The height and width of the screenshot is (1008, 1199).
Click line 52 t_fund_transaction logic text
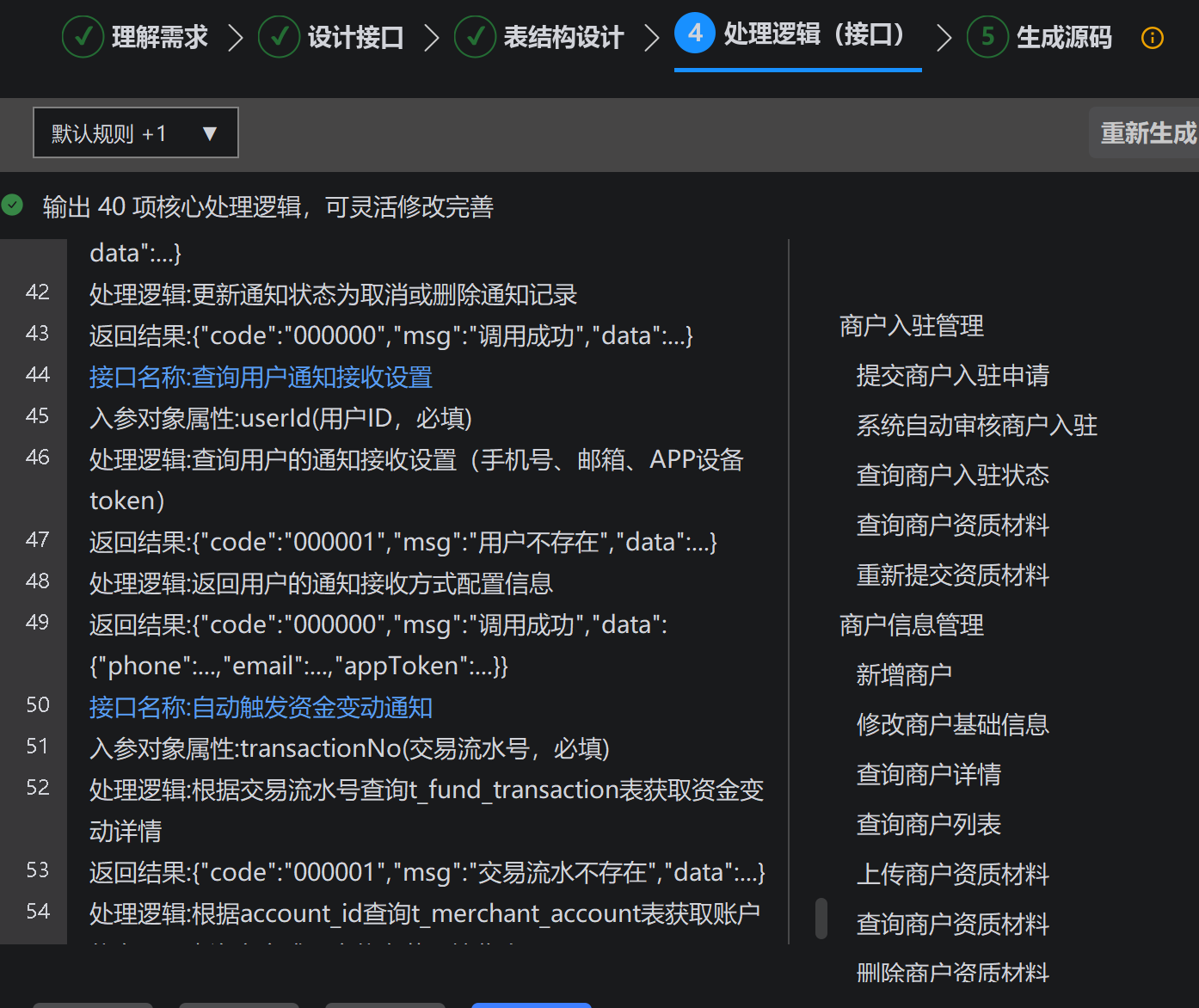pos(427,810)
